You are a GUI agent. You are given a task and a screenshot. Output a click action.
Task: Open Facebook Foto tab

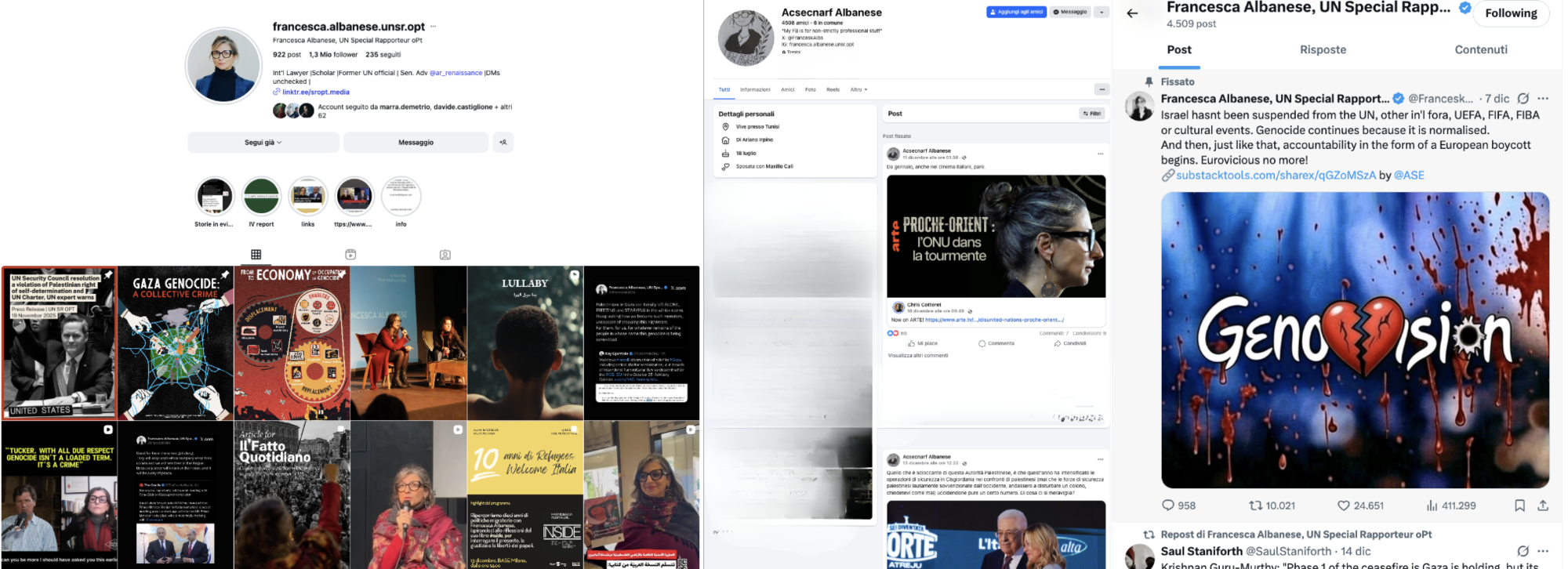811,89
